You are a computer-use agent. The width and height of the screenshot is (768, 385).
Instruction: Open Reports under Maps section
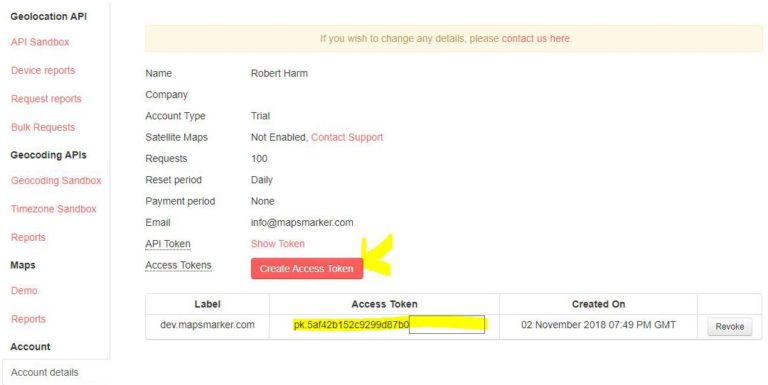[x=28, y=319]
